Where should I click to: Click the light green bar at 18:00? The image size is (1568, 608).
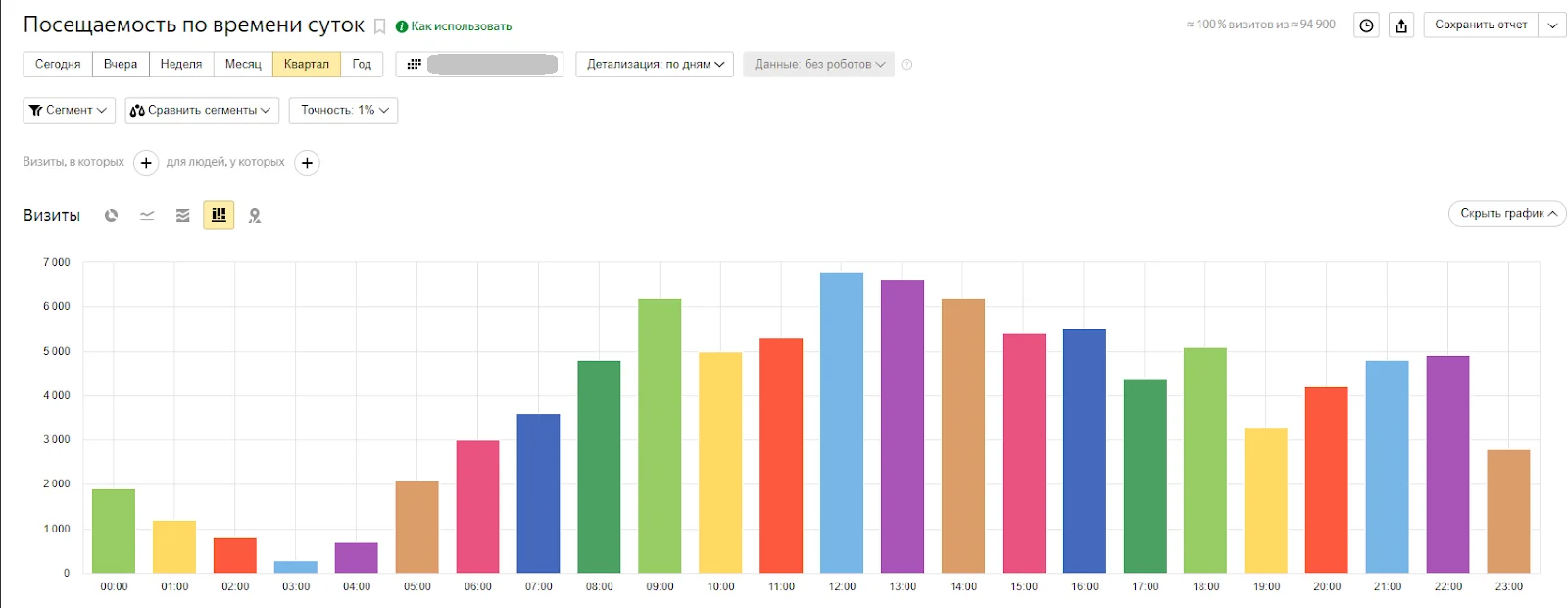coord(1205,460)
